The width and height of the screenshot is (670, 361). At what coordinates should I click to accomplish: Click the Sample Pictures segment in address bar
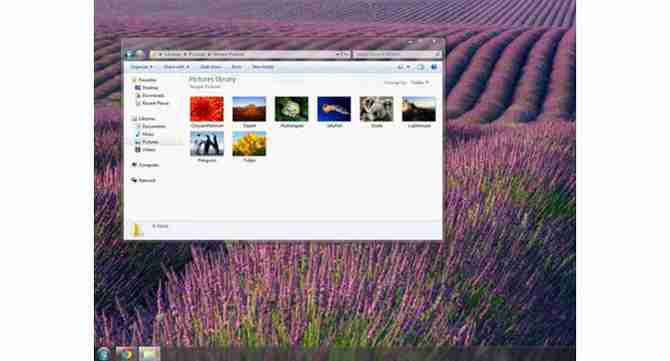click(x=229, y=54)
